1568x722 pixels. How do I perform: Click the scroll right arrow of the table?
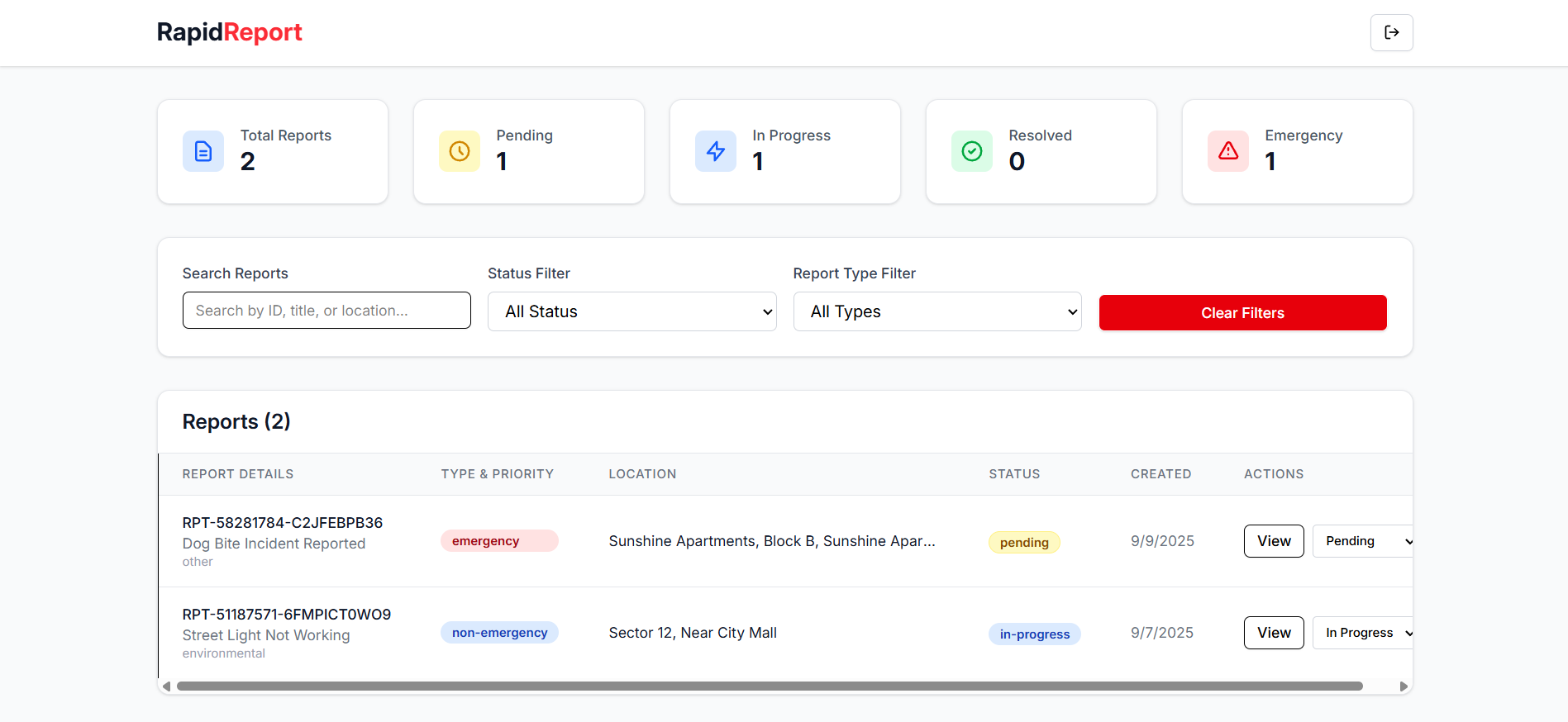[x=1404, y=686]
